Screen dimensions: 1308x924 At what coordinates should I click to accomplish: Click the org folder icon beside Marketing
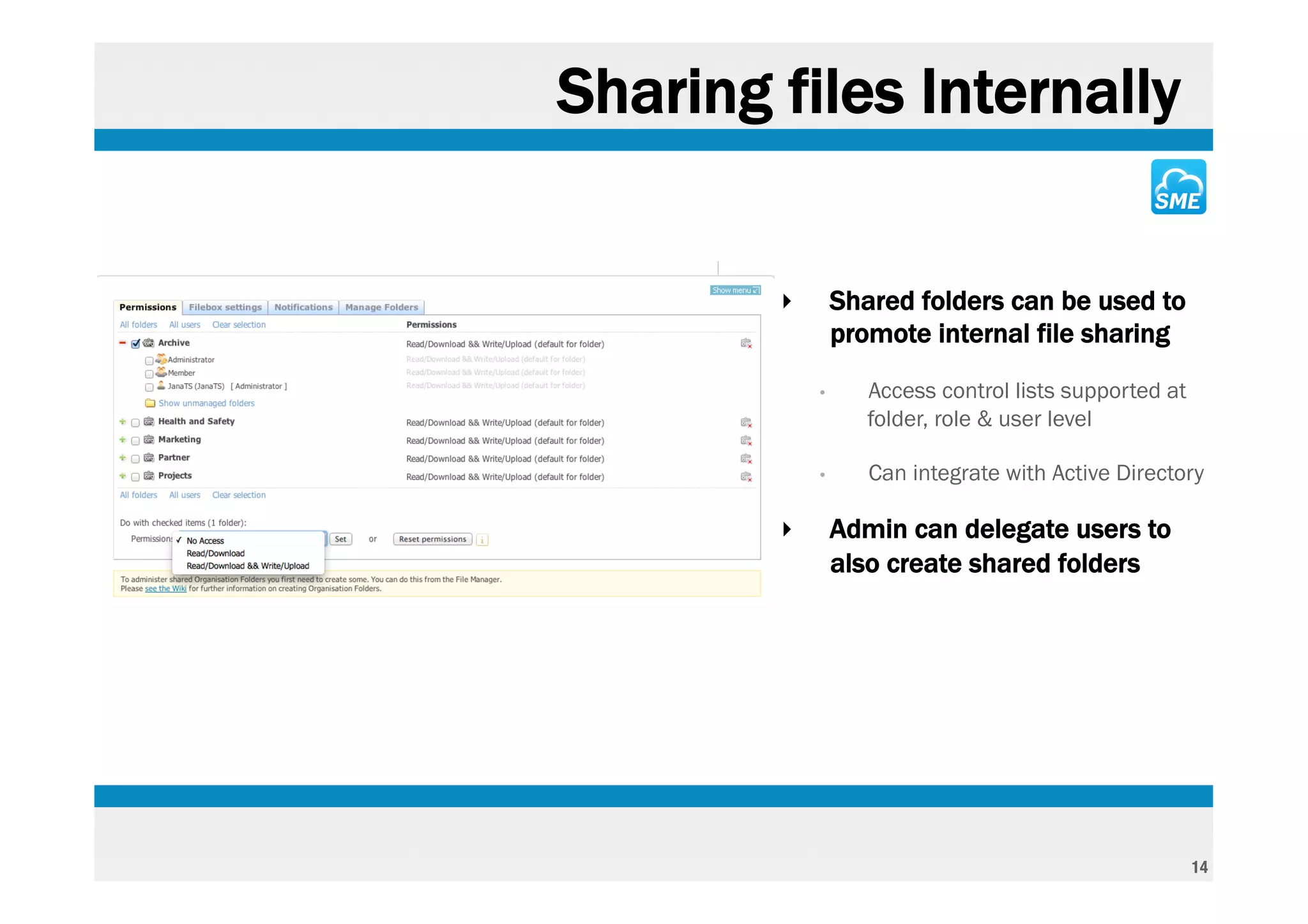149,440
